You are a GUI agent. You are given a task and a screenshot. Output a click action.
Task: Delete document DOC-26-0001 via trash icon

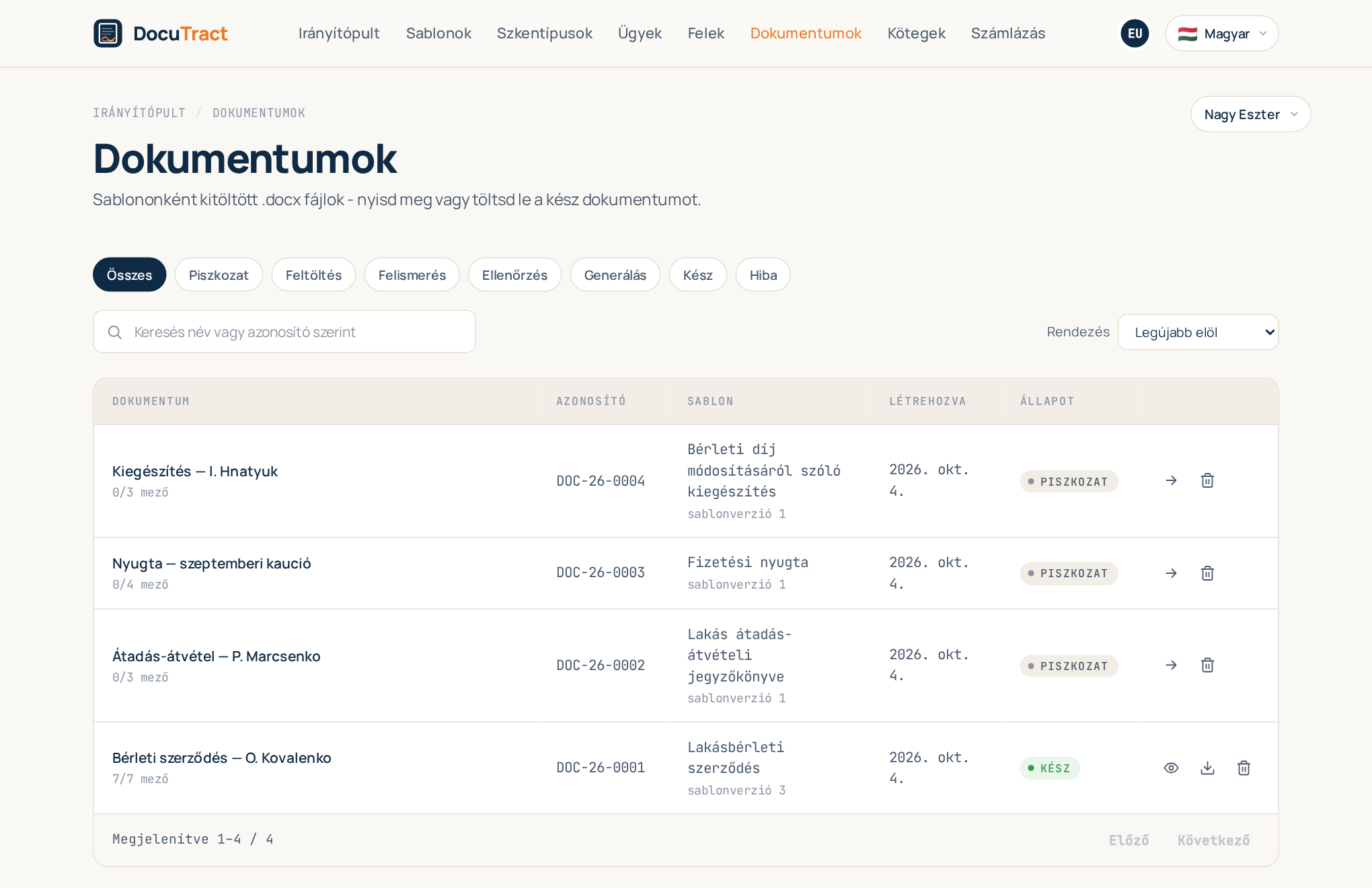pyautogui.click(x=1244, y=768)
